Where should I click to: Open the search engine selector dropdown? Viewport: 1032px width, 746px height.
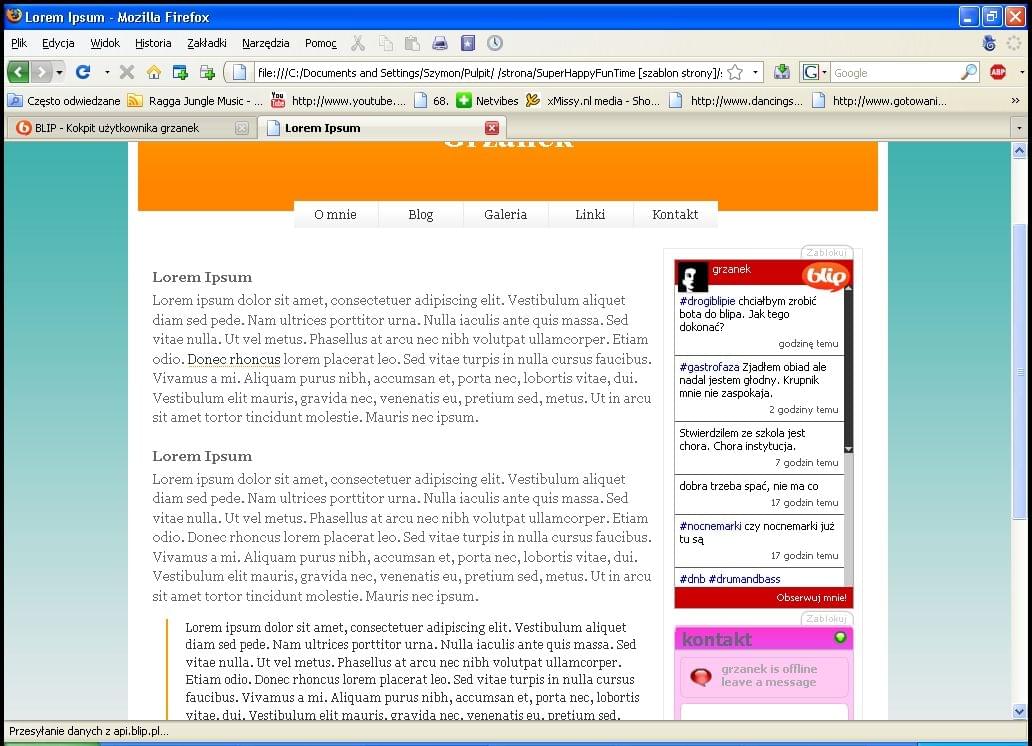point(813,72)
